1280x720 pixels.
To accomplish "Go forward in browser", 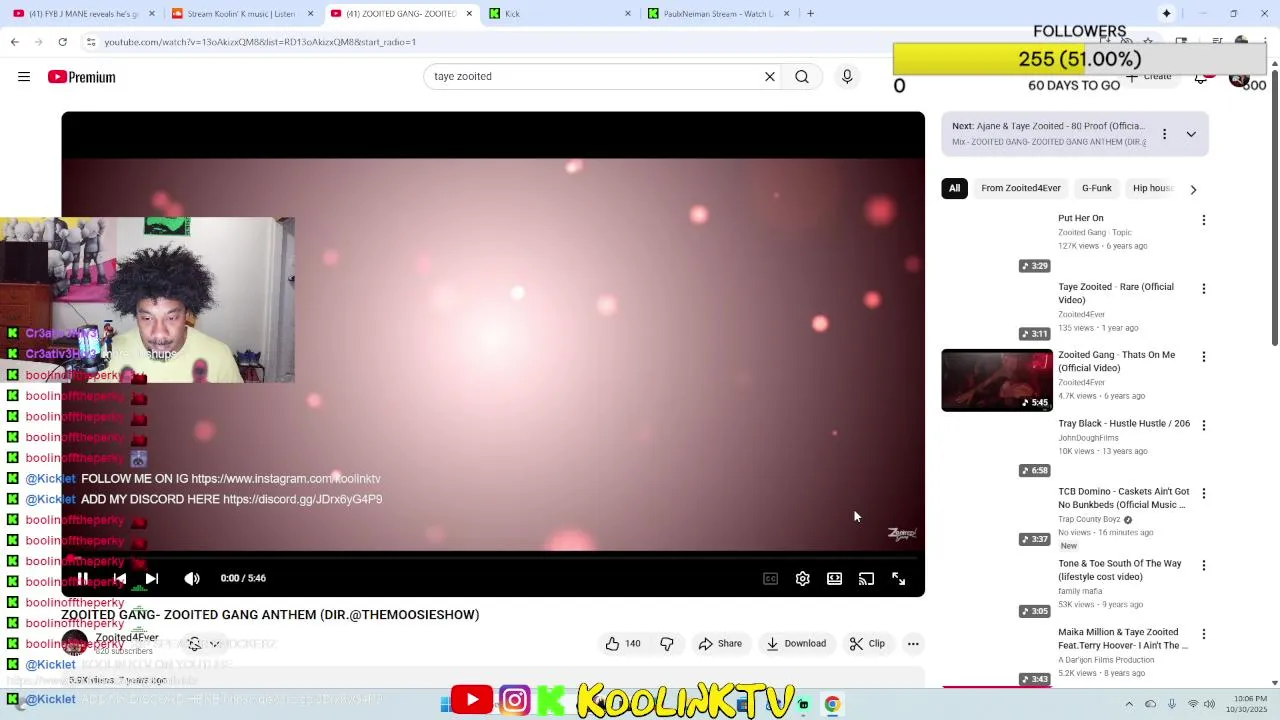I will tap(39, 42).
